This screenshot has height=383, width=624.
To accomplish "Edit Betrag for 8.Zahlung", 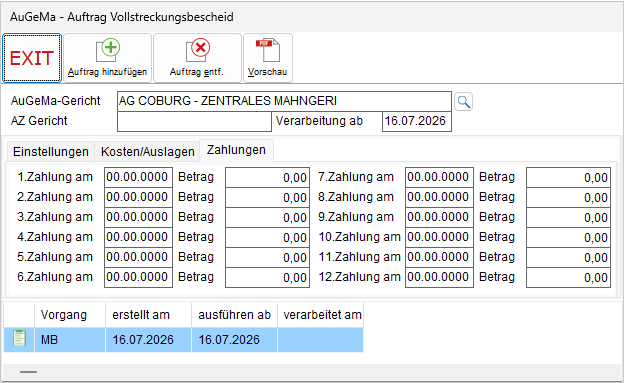I will [568, 197].
